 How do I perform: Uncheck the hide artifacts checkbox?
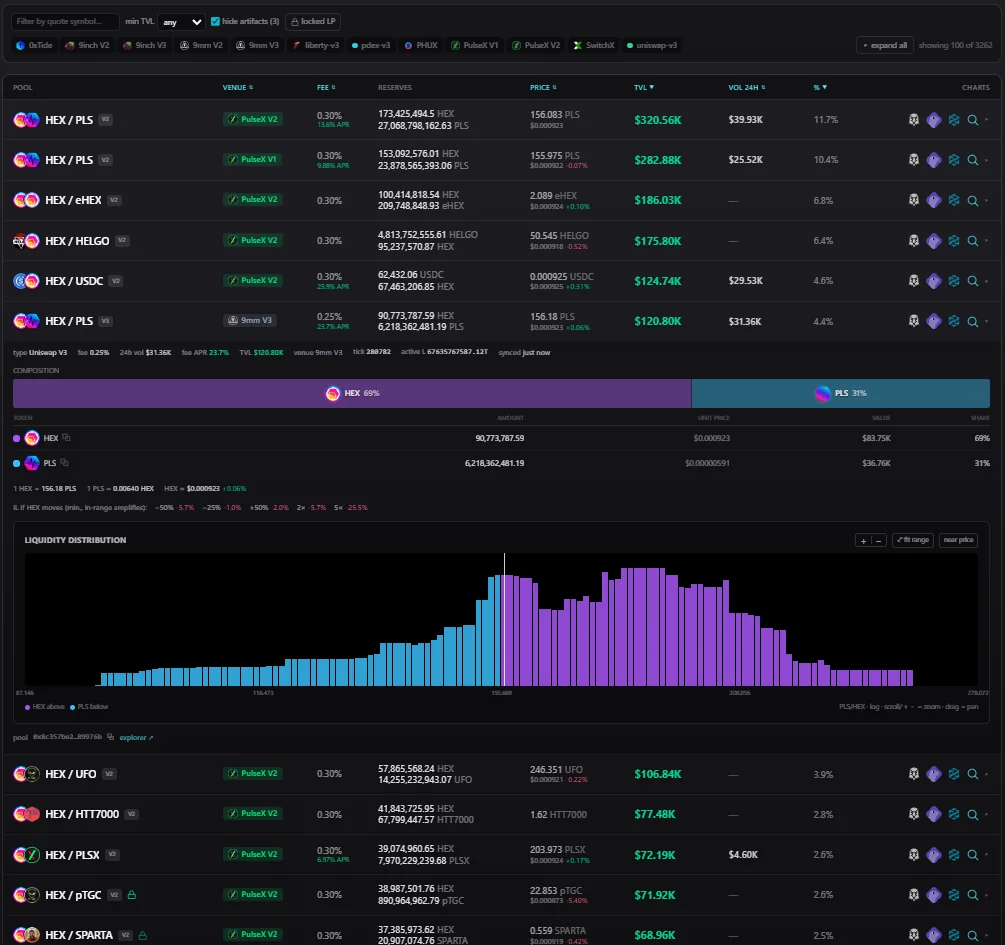point(215,21)
